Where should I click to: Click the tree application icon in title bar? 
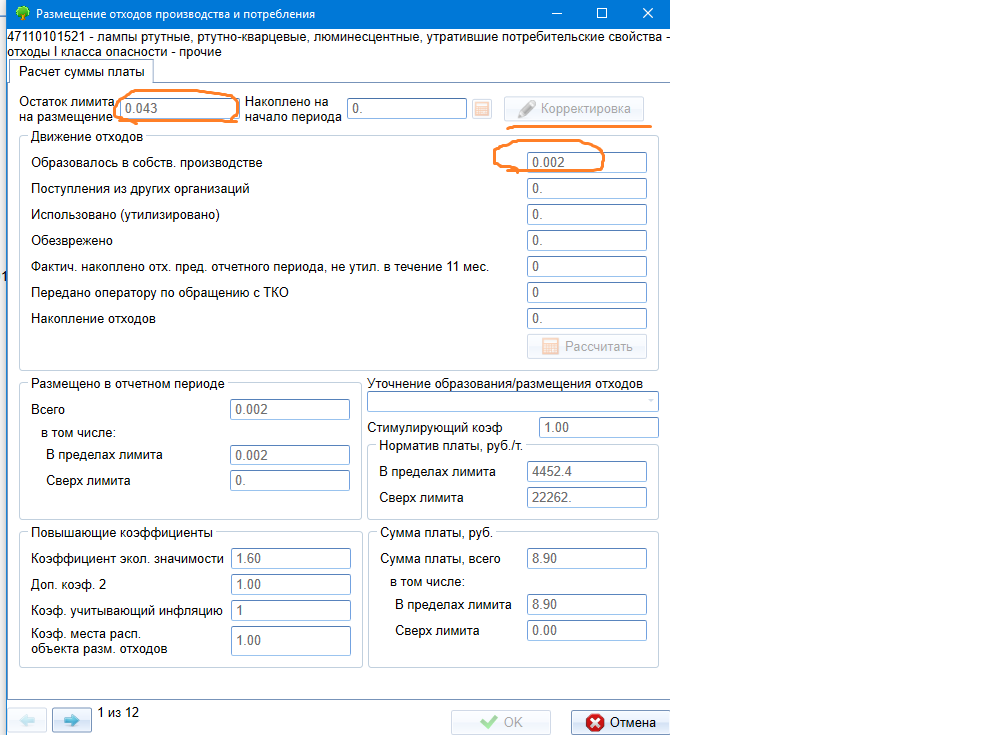coord(22,14)
